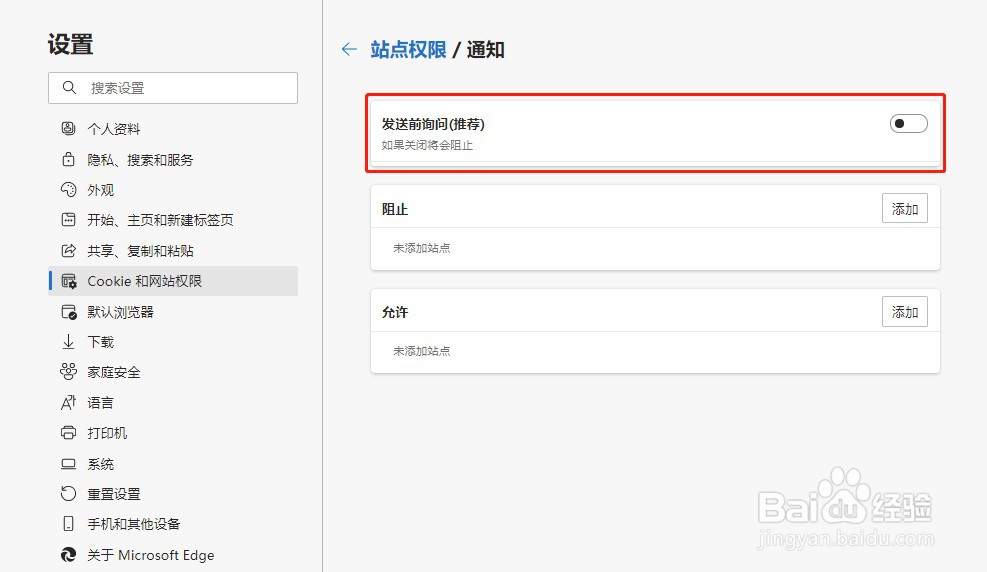Click the 如果关闭将会阻止 description text
Image resolution: width=987 pixels, height=572 pixels.
coord(427,145)
